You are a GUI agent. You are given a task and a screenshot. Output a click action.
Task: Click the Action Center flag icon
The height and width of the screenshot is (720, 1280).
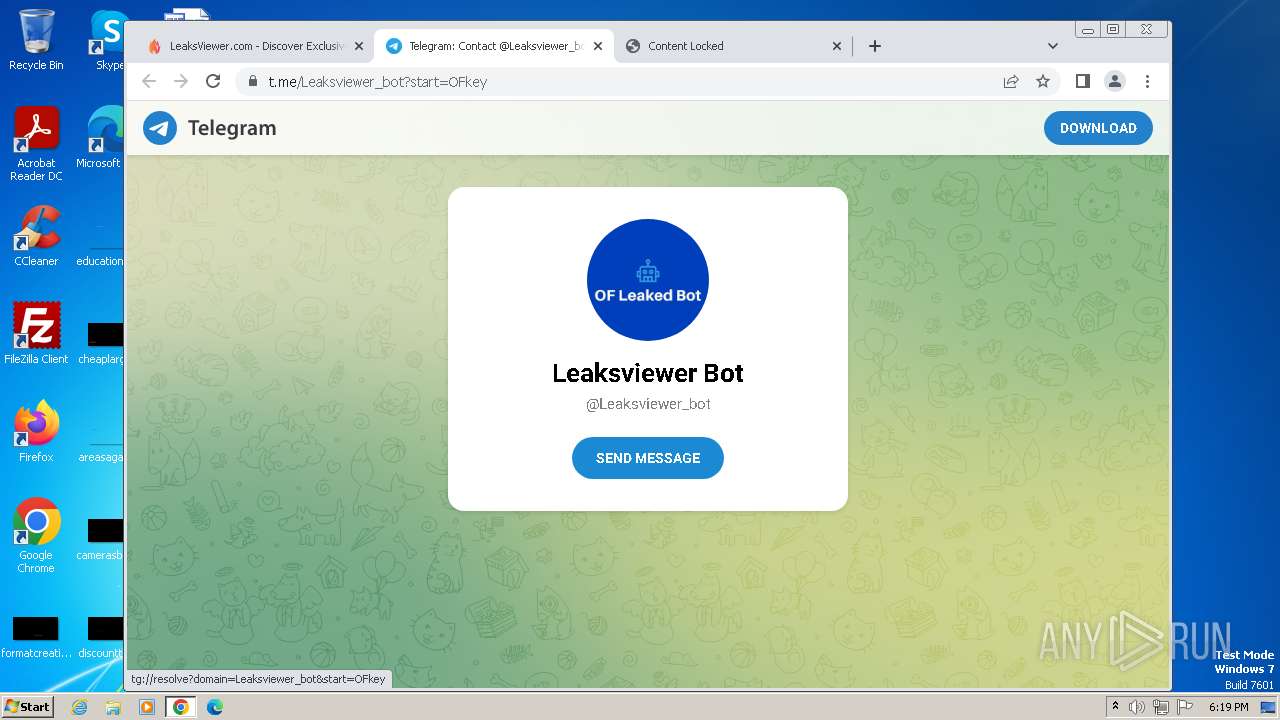coord(1185,707)
